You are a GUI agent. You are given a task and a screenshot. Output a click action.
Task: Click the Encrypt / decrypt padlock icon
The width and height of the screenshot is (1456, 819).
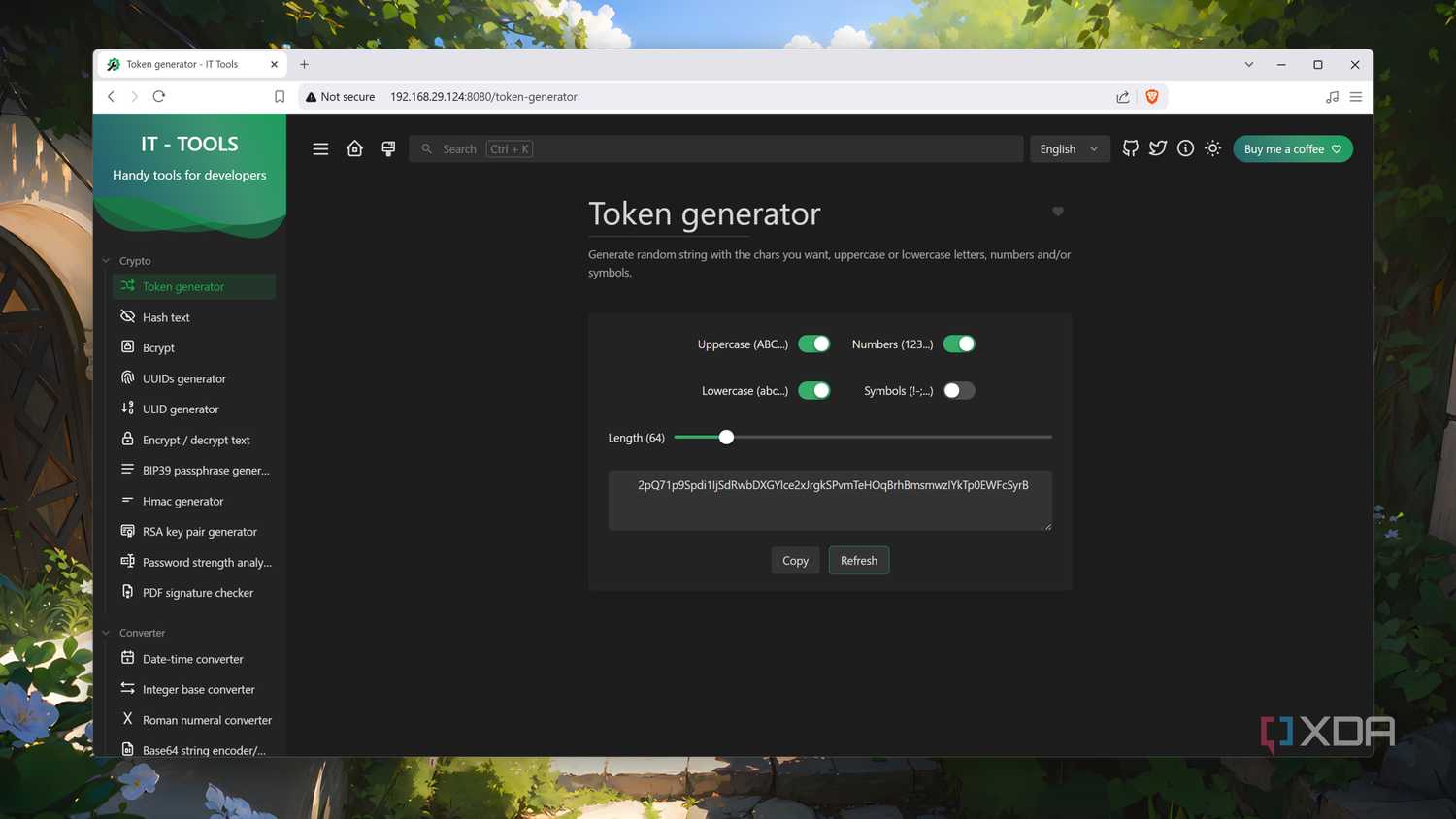coord(127,439)
